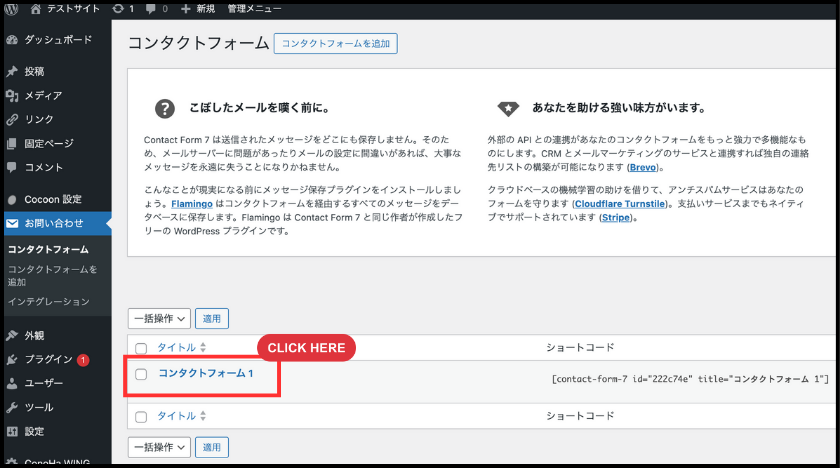Click the 固定ページ page icon
The height and width of the screenshot is (468, 840).
[x=12, y=144]
